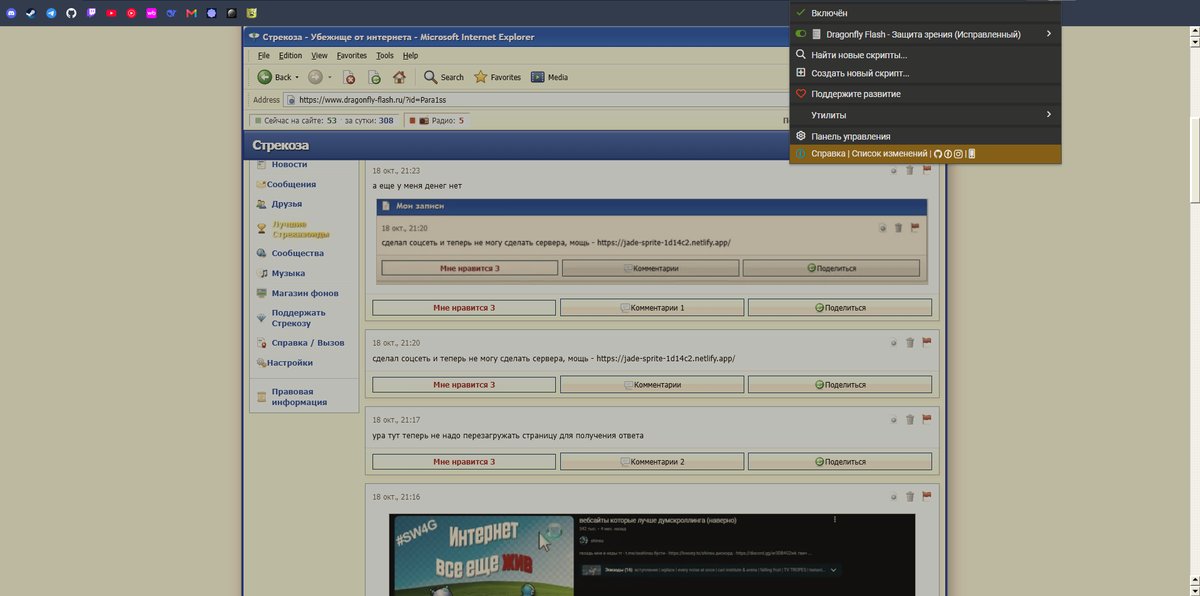Viewport: 1200px width, 596px height.
Task: Open Favorites star in the toolbar
Action: pos(497,77)
